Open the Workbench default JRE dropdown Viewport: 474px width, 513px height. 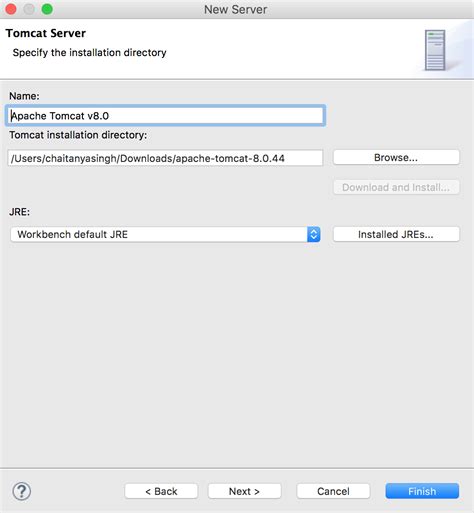tap(165, 234)
